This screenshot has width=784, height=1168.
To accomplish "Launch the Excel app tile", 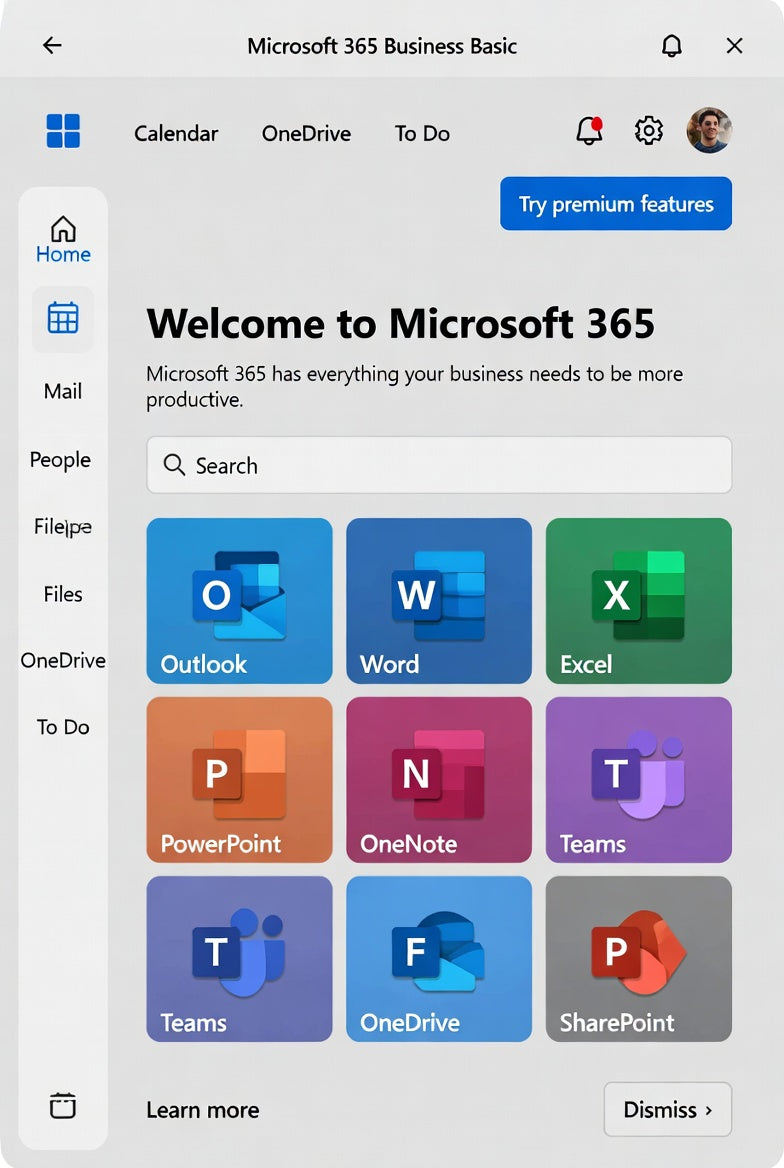I will click(x=639, y=600).
